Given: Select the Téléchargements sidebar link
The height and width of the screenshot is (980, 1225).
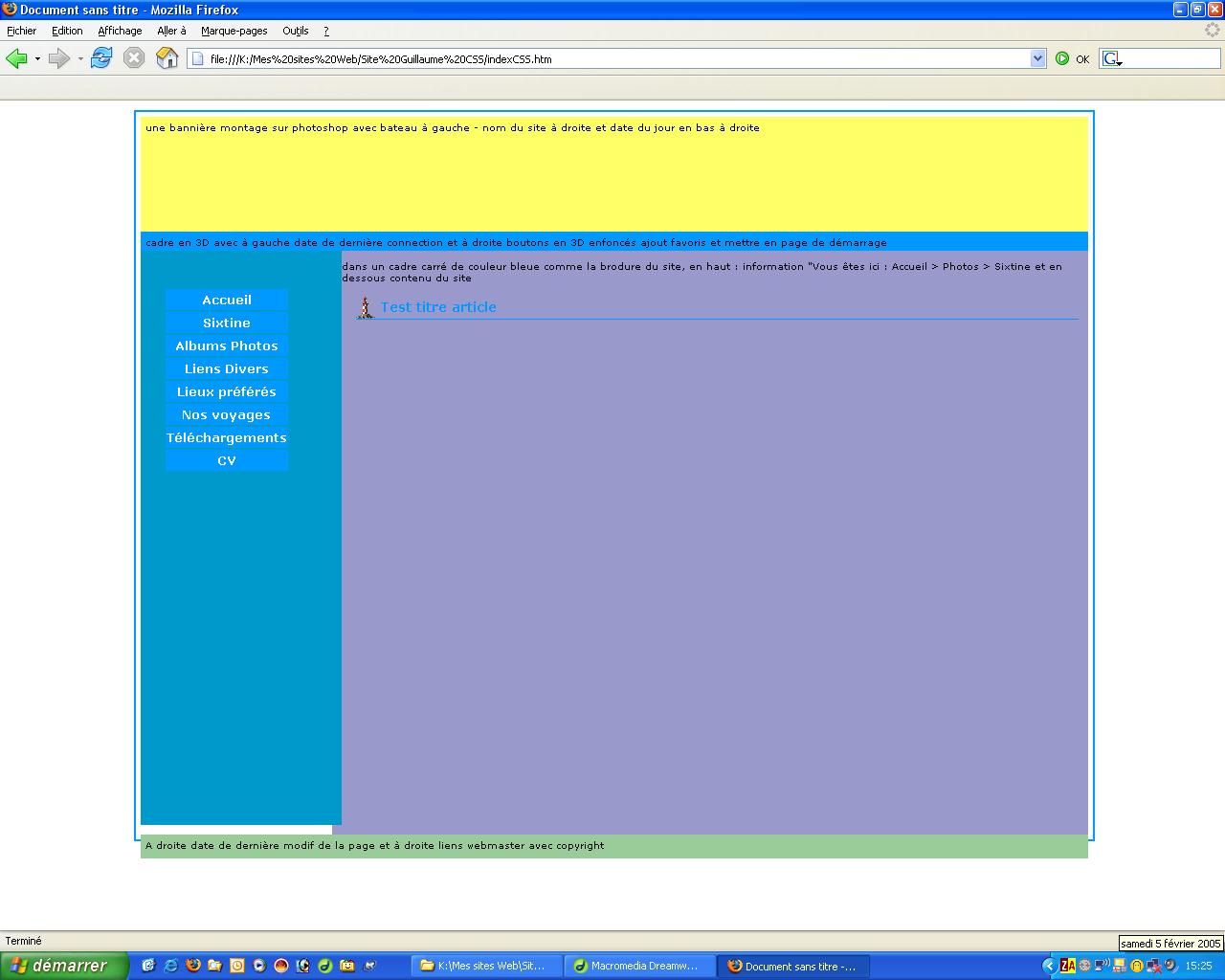Looking at the screenshot, I should coord(227,437).
